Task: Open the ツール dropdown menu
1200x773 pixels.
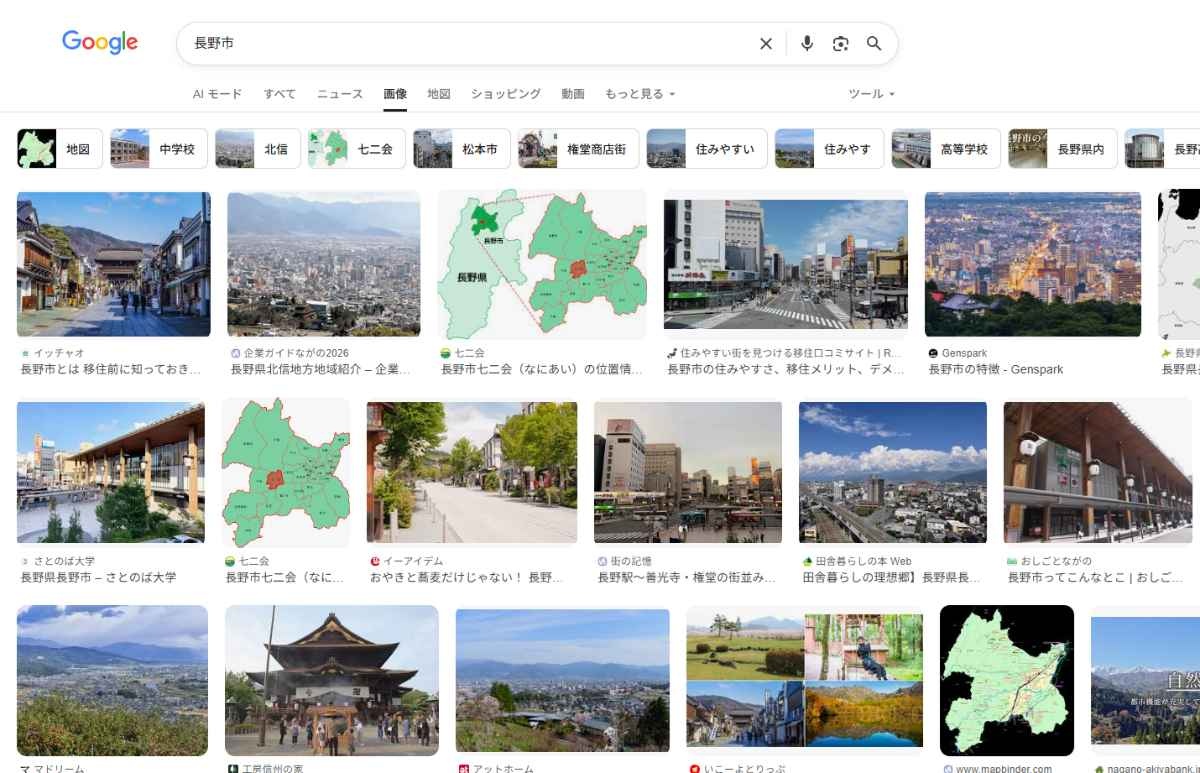Action: click(x=871, y=94)
